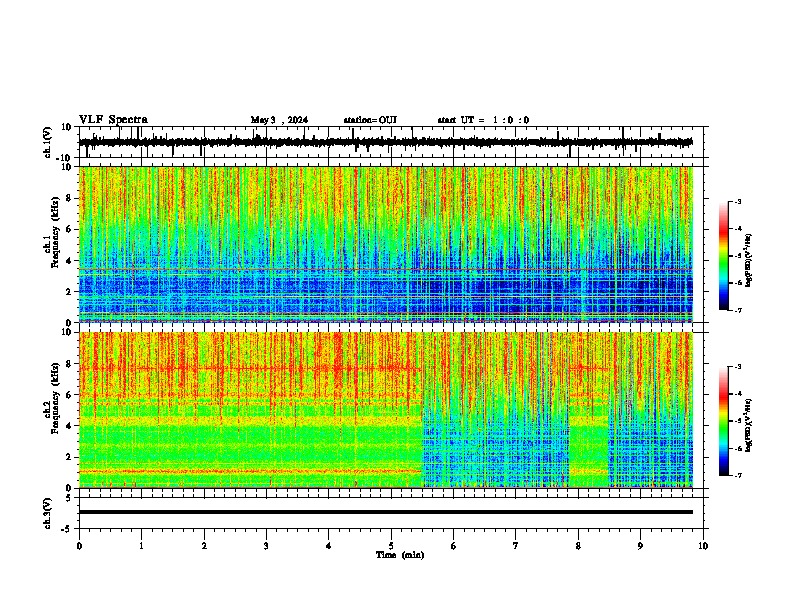Image resolution: width=792 pixels, height=612 pixels.
Task: Click the ch.3 flat black trace line
Action: point(385,512)
